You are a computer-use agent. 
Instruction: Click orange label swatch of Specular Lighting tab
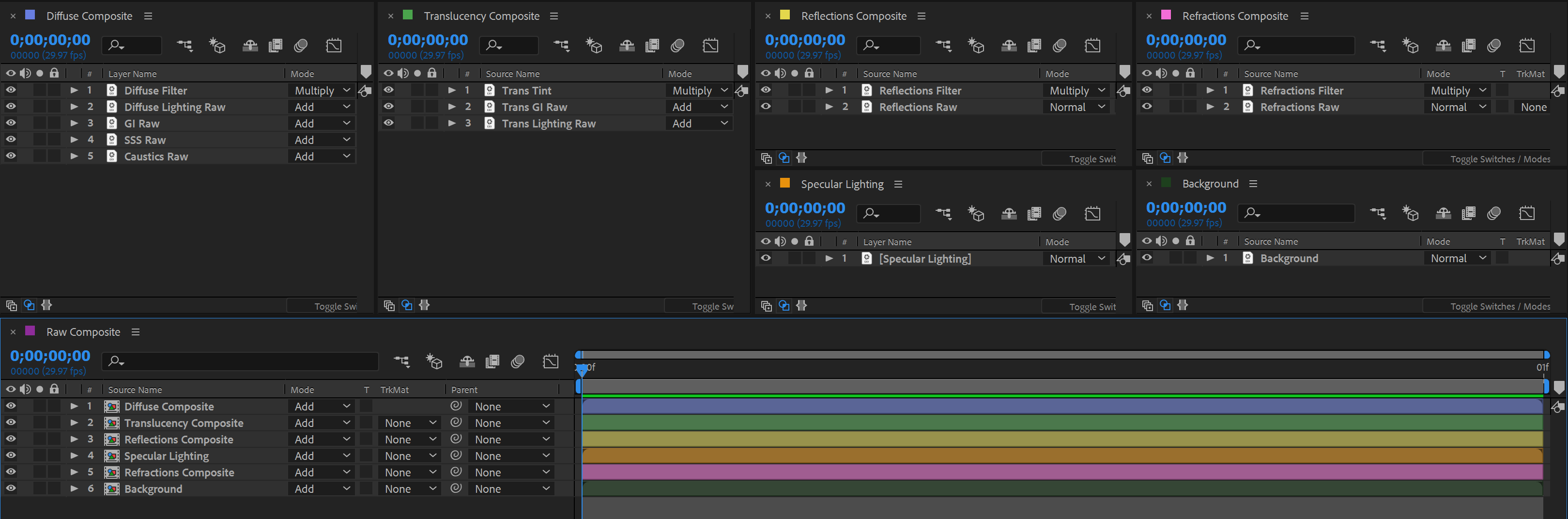coord(784,183)
